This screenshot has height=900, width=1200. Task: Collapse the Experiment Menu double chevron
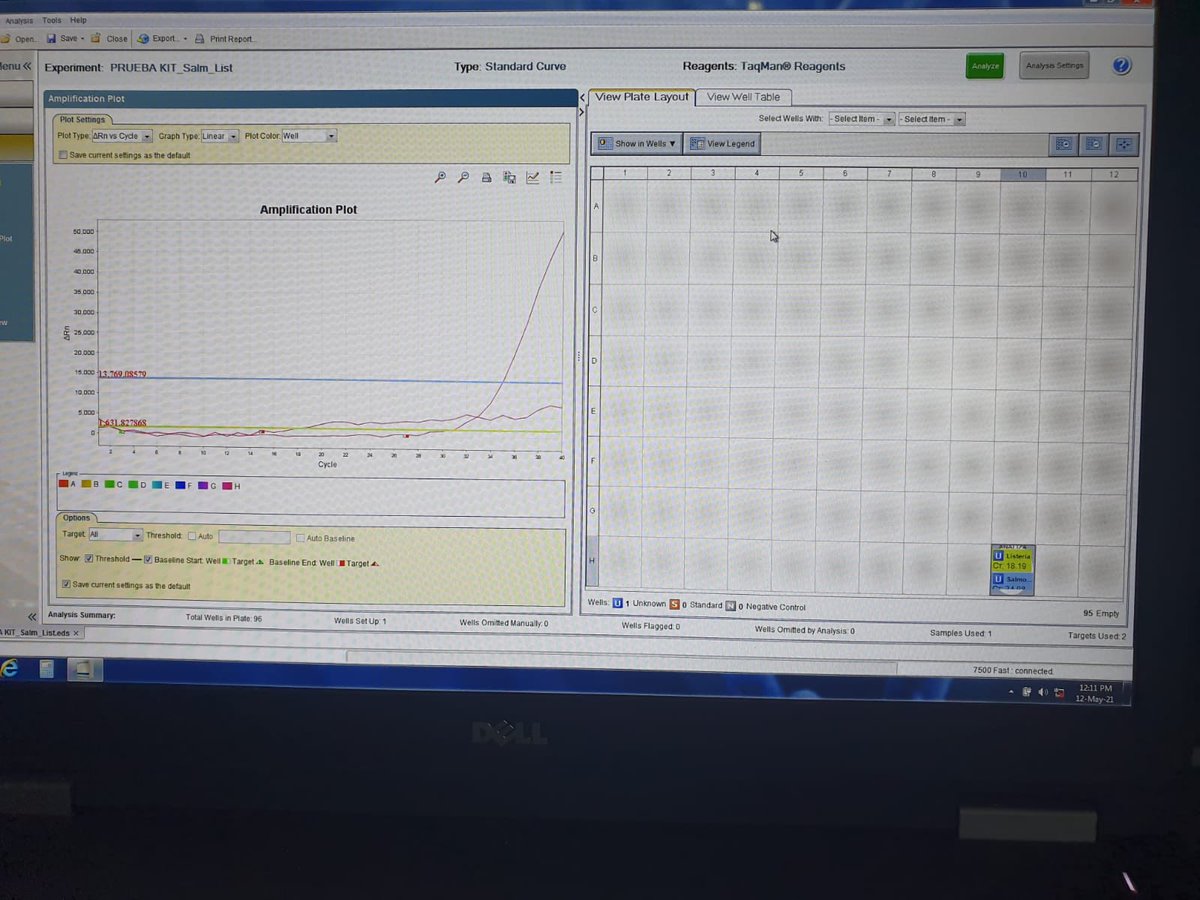(x=29, y=66)
